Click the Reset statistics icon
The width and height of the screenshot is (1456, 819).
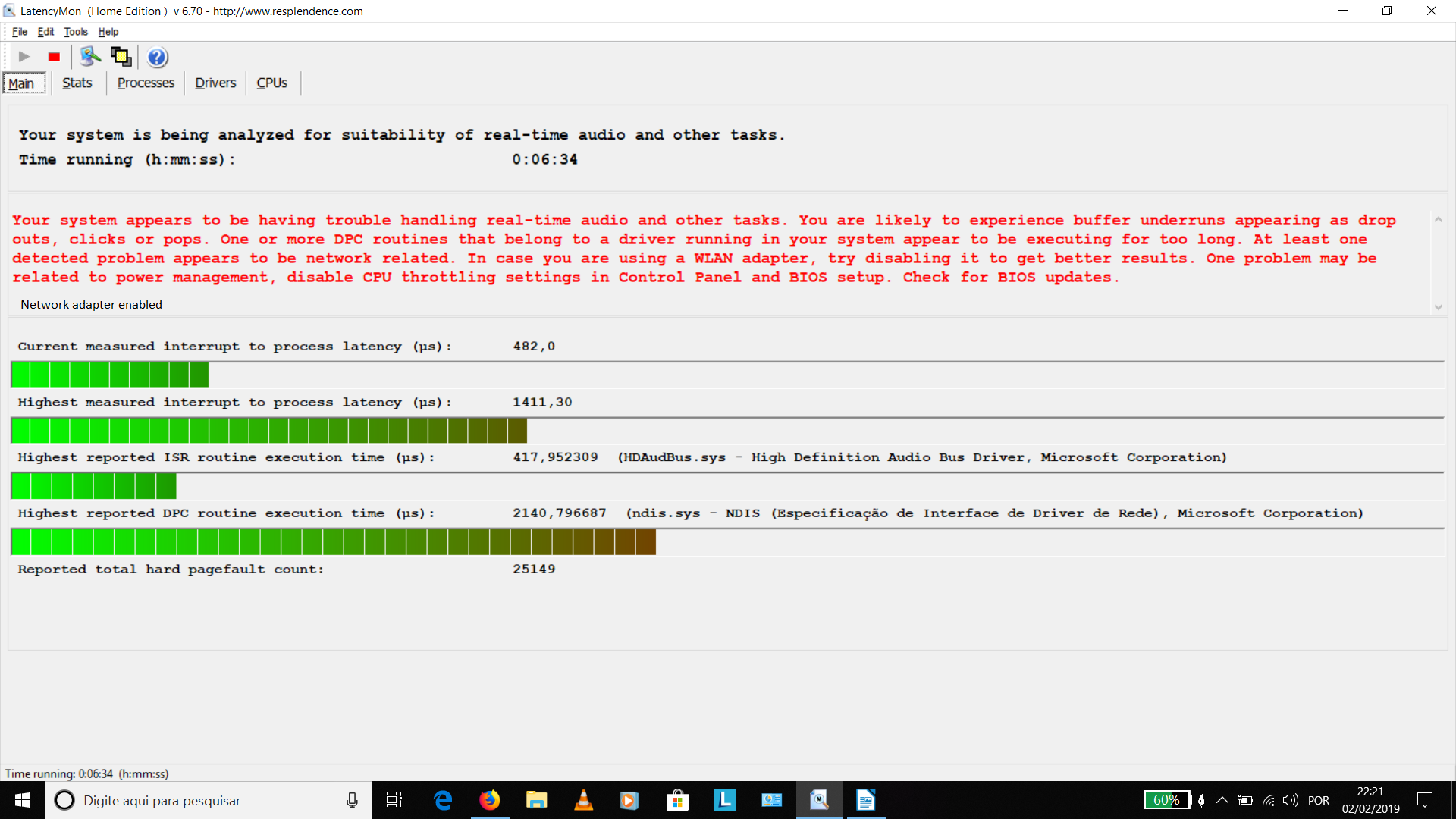pos(89,57)
